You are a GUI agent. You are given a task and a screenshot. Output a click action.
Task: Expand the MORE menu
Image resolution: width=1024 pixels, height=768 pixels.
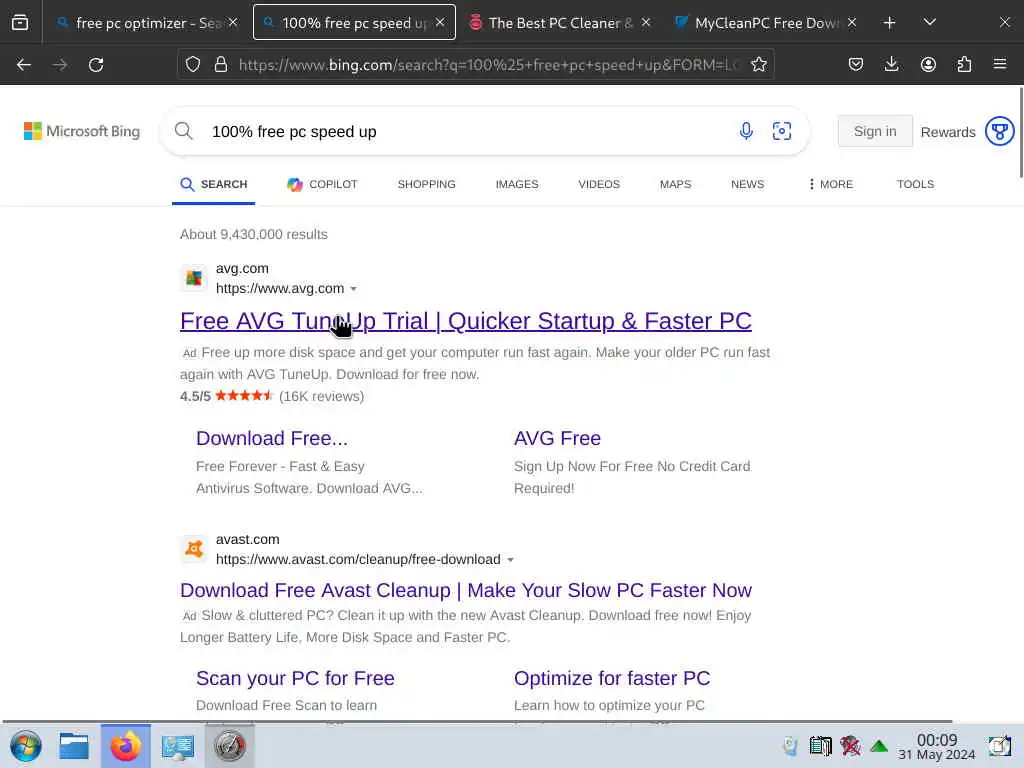click(830, 184)
